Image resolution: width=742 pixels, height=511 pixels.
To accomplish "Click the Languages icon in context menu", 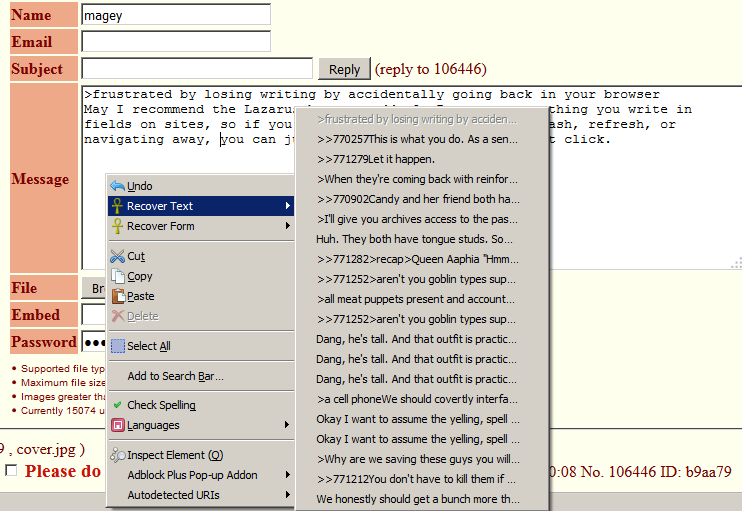I will click(118, 425).
